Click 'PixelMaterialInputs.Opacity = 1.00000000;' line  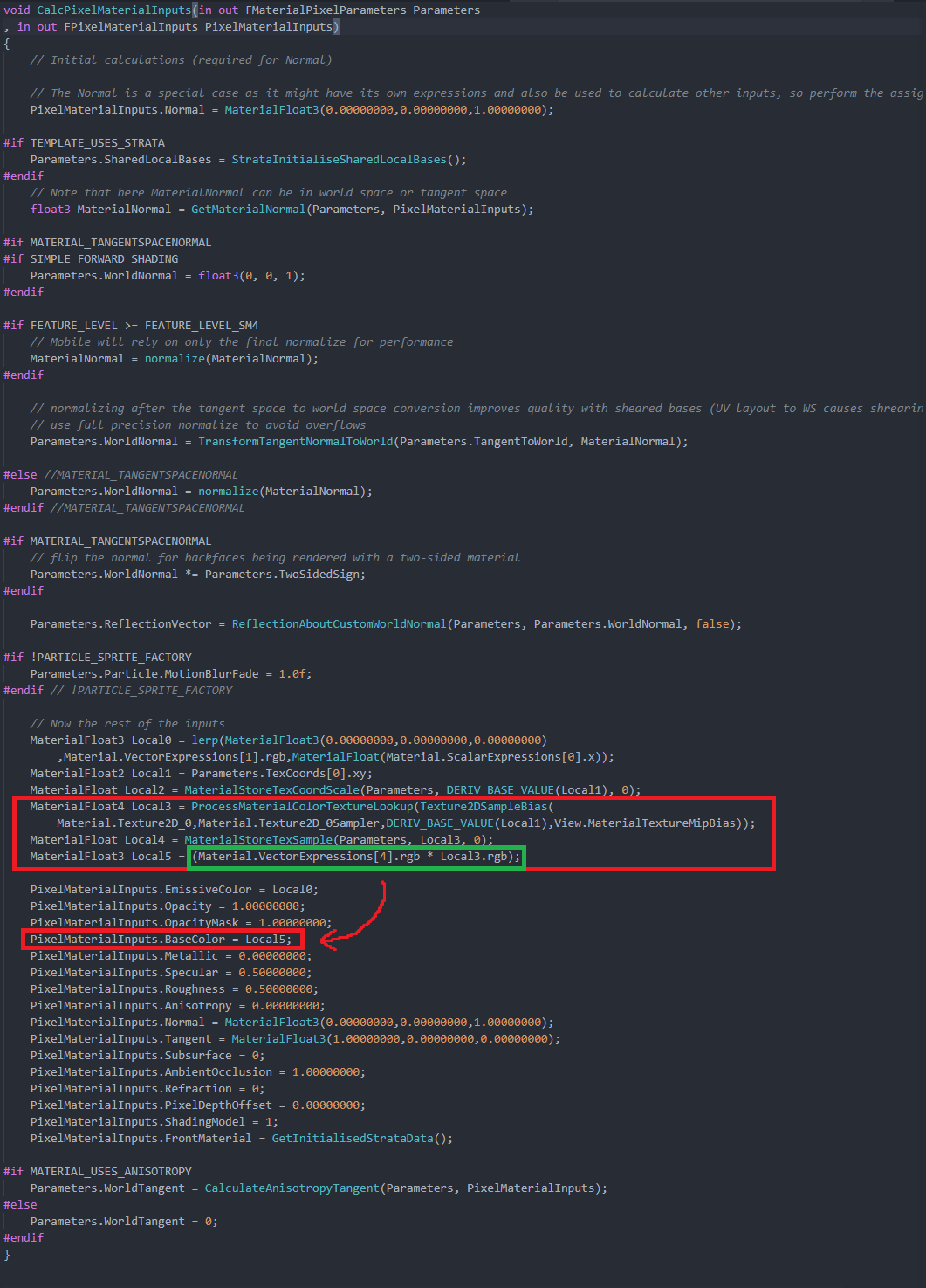pyautogui.click(x=168, y=906)
